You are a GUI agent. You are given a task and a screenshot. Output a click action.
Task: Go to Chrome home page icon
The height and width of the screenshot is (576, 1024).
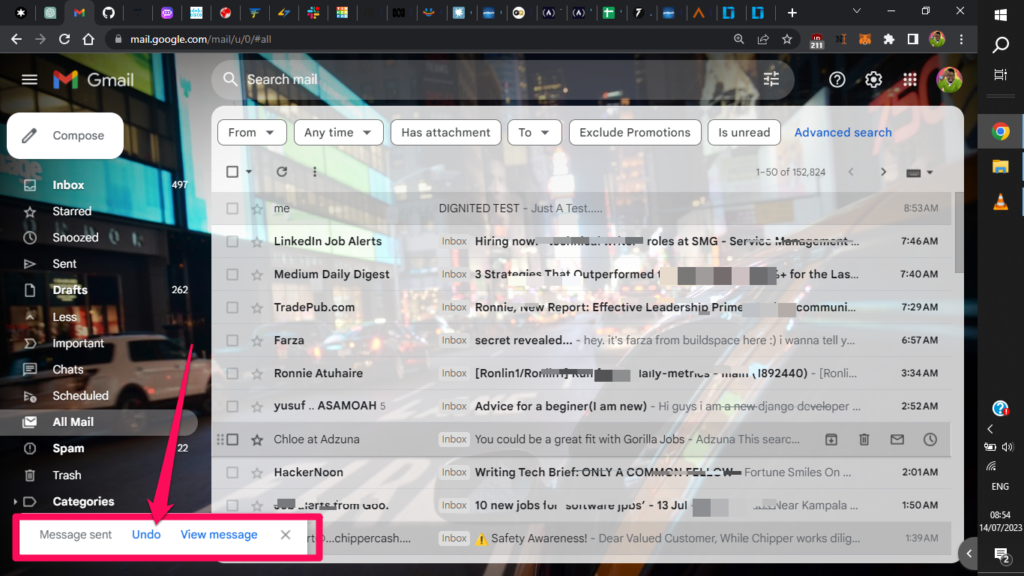89,39
